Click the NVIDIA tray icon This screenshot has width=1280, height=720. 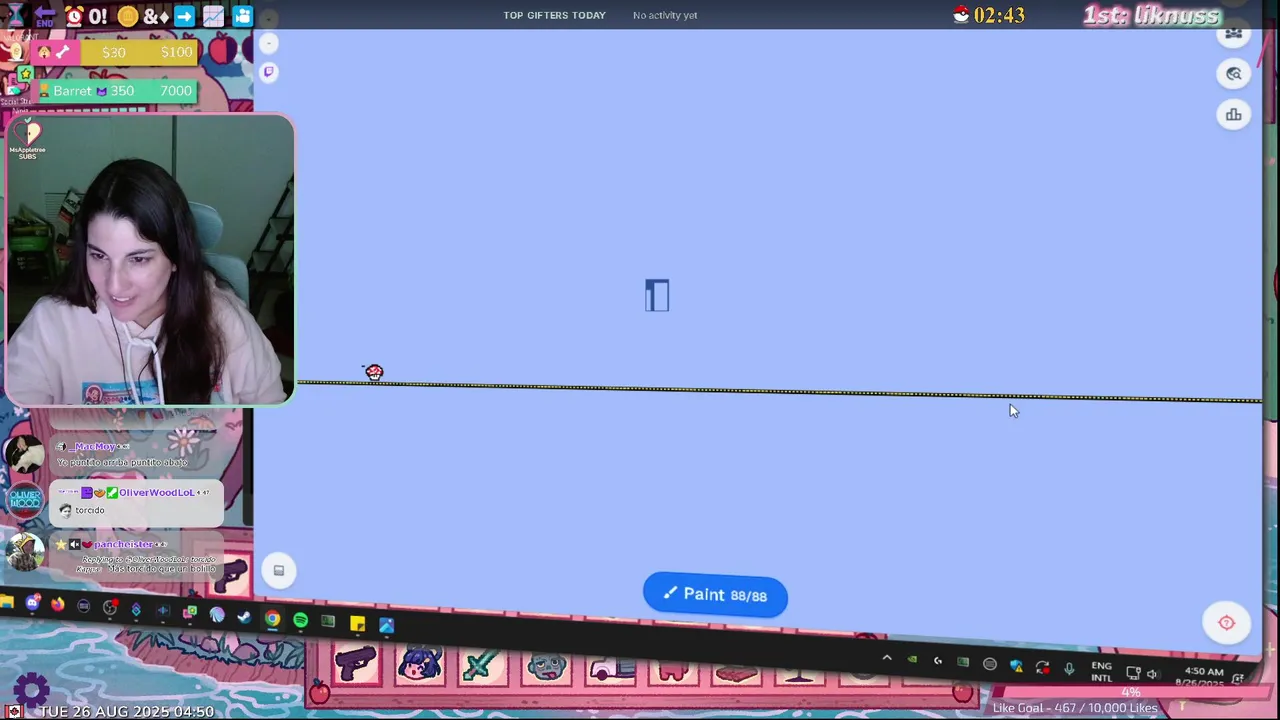[912, 660]
